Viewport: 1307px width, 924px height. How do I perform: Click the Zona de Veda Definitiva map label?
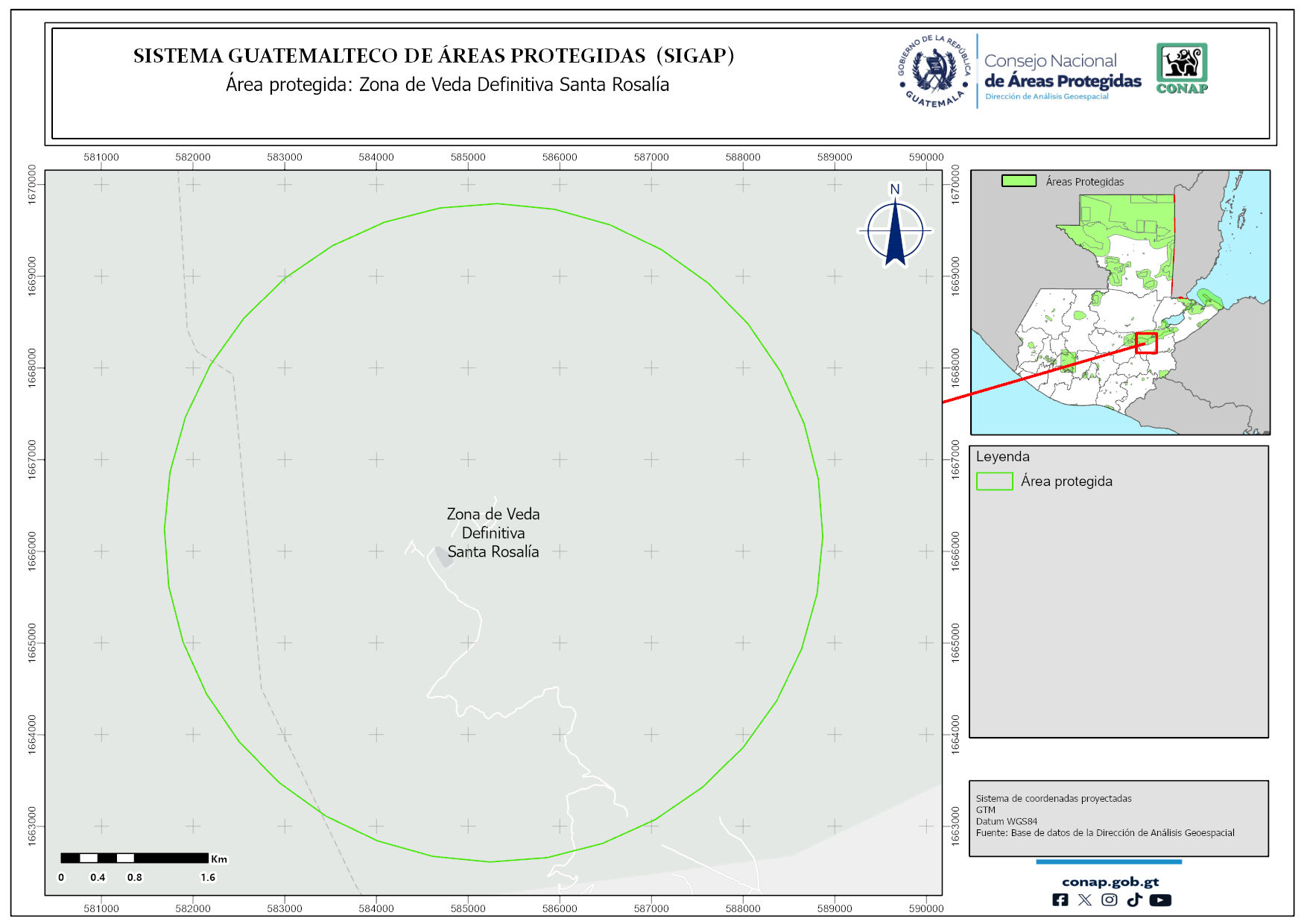click(x=493, y=533)
